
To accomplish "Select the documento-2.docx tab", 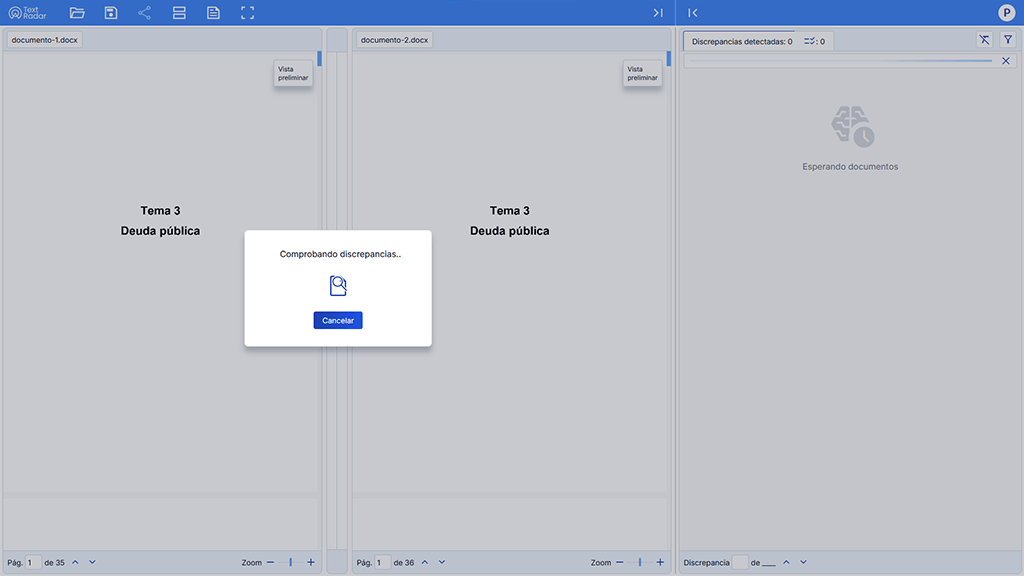I will tap(394, 40).
